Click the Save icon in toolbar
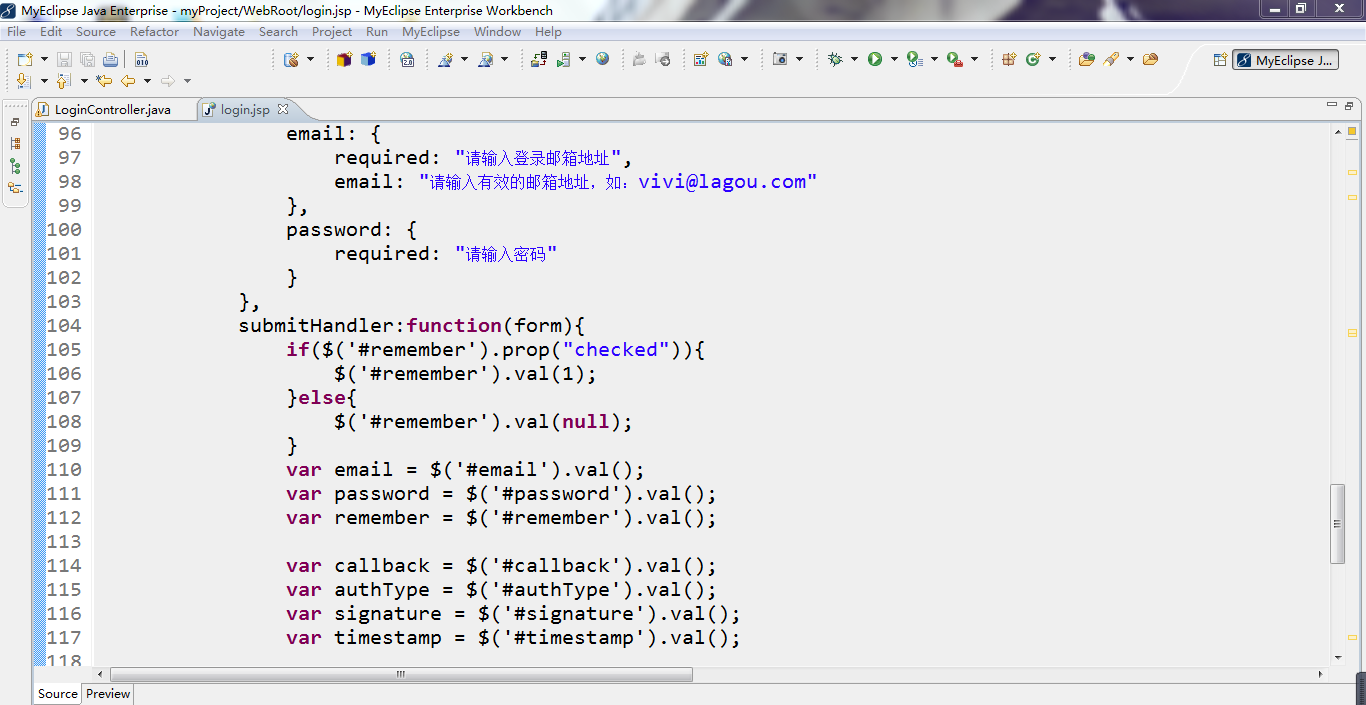This screenshot has width=1366, height=705. (64, 60)
